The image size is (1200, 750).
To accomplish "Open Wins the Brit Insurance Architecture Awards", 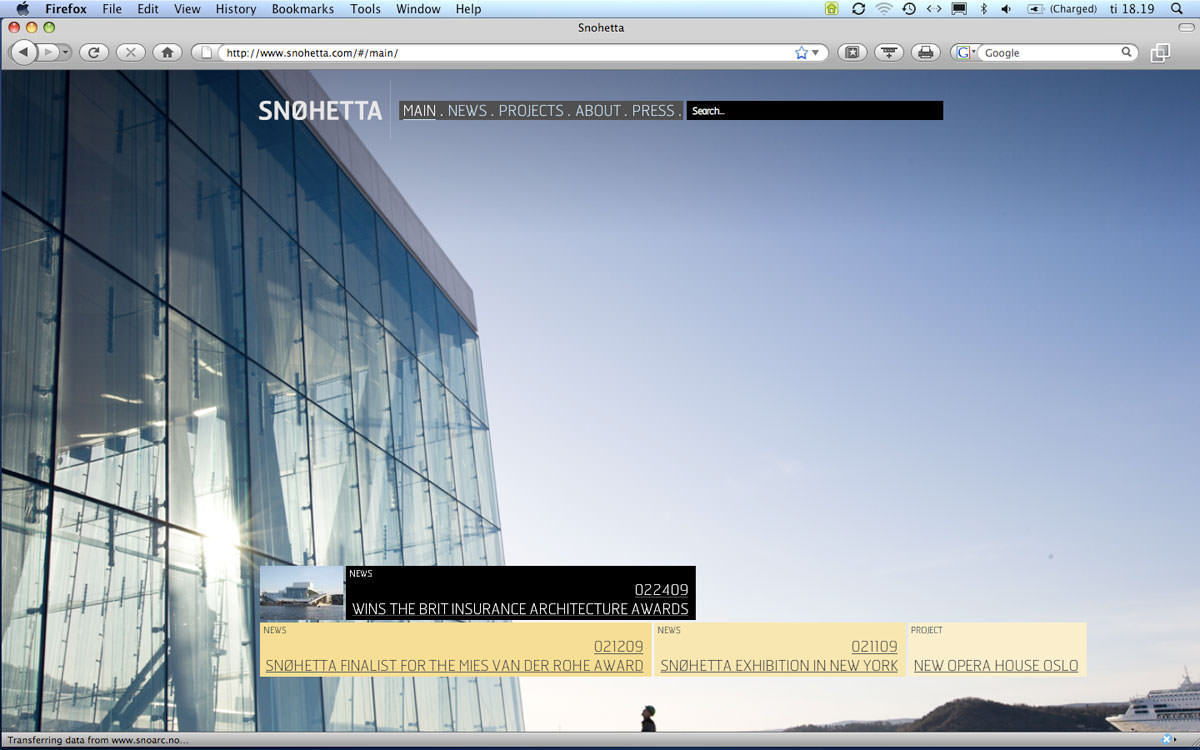I will (520, 608).
